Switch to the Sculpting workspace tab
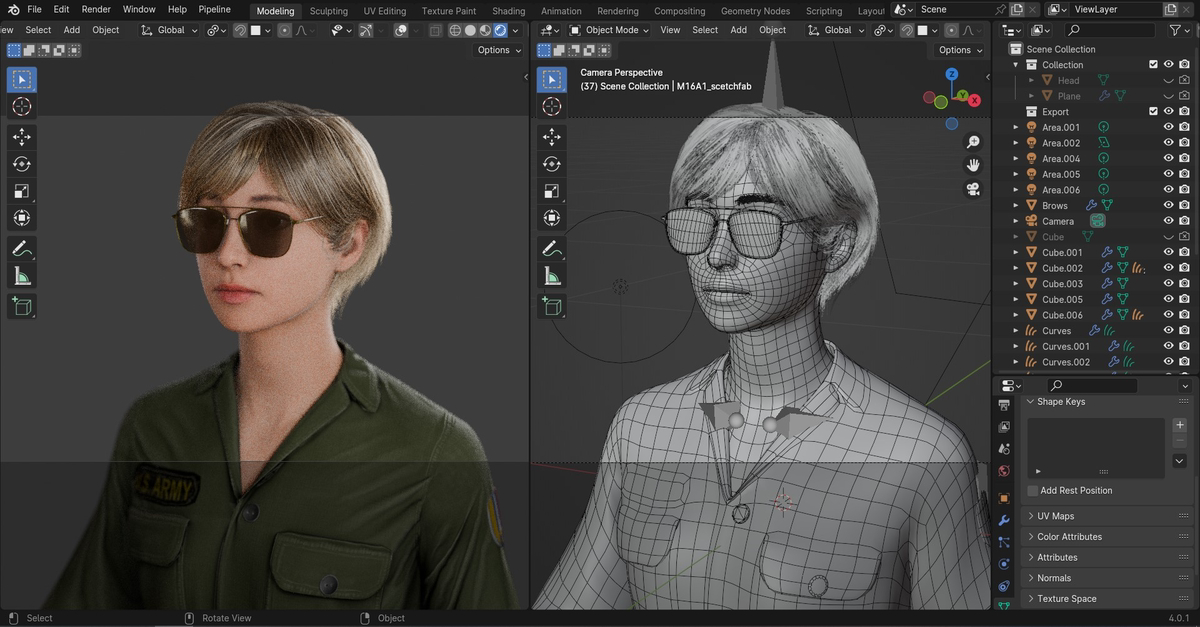Screen dimensions: 1200x627 click(329, 11)
